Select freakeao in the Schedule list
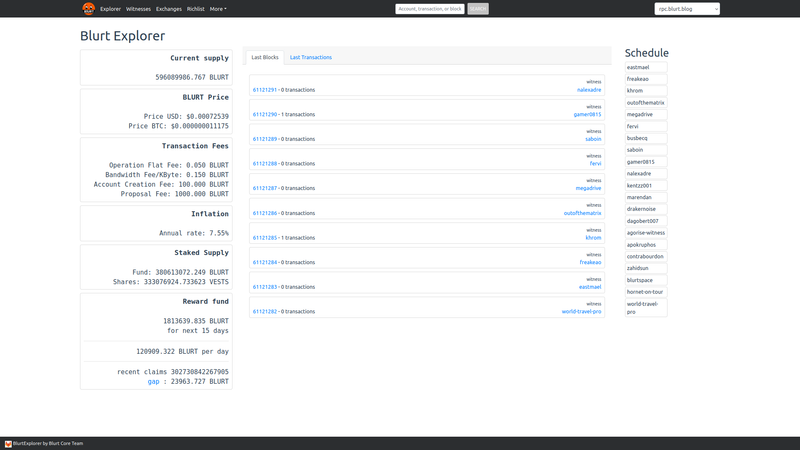Viewport: 800px width, 450px height. pyautogui.click(x=646, y=79)
